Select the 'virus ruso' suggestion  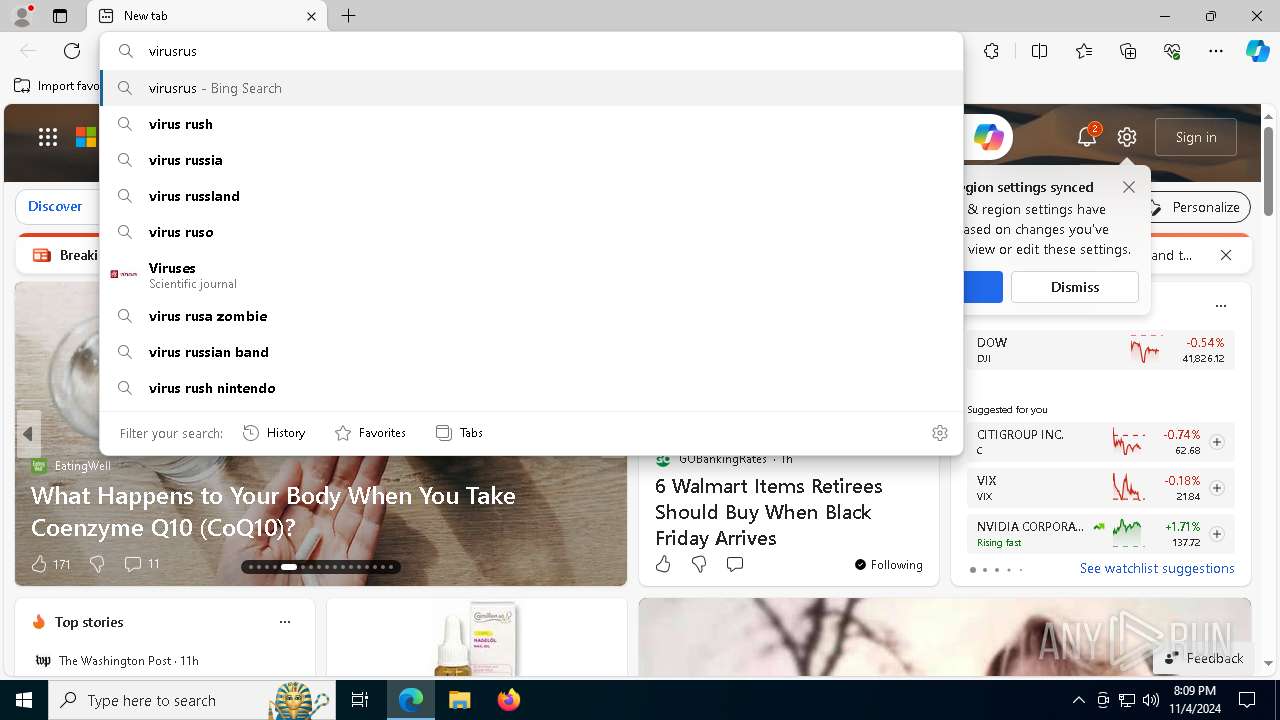531,232
